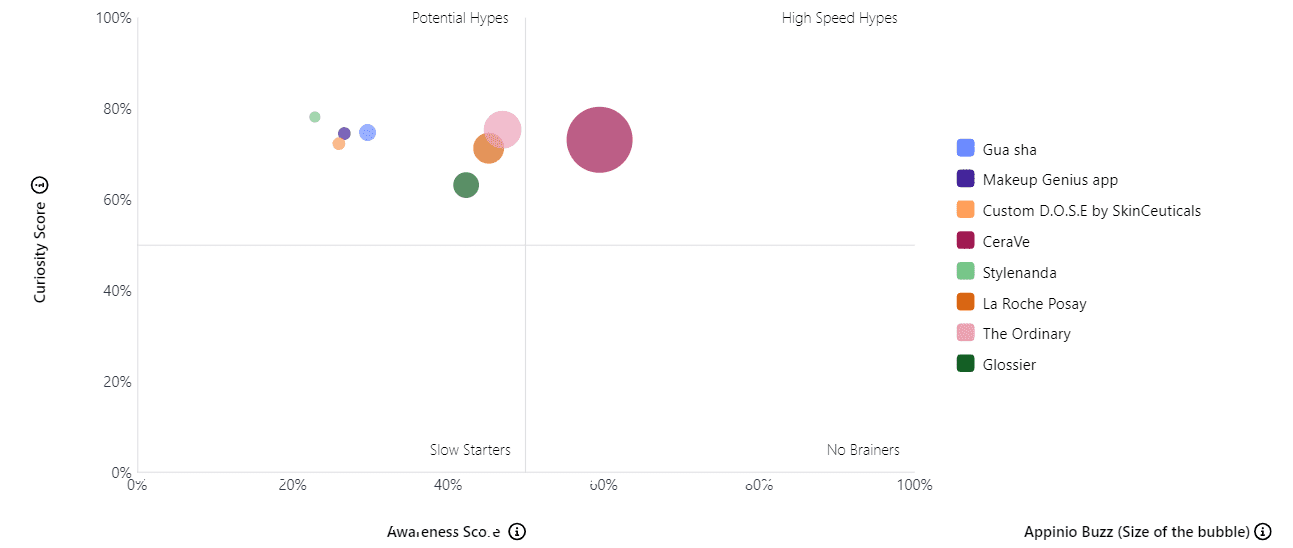Select Custom D.O.S.E by SkinCeuticals label
The image size is (1293, 548).
pos(1092,211)
